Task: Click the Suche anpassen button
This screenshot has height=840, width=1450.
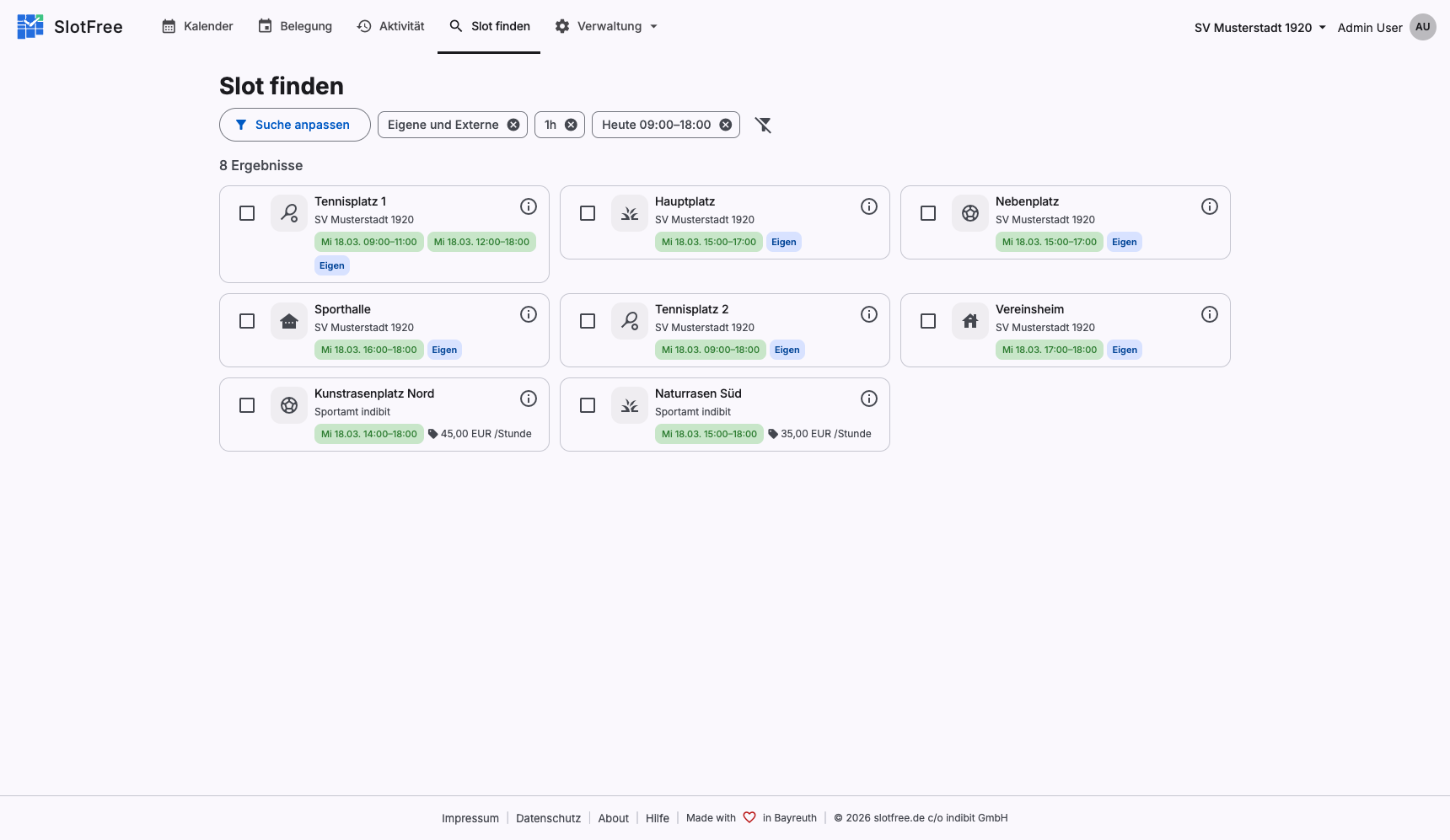Action: tap(294, 125)
